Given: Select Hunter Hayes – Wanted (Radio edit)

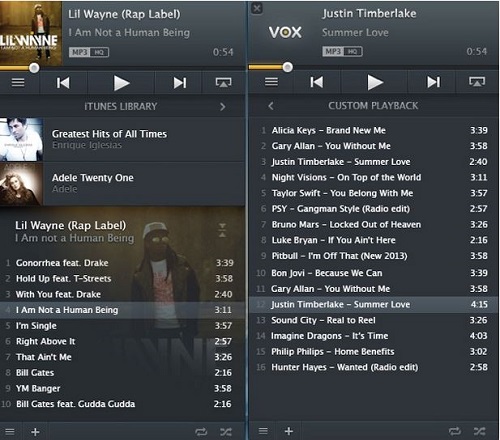Looking at the screenshot, I should click(x=374, y=367).
